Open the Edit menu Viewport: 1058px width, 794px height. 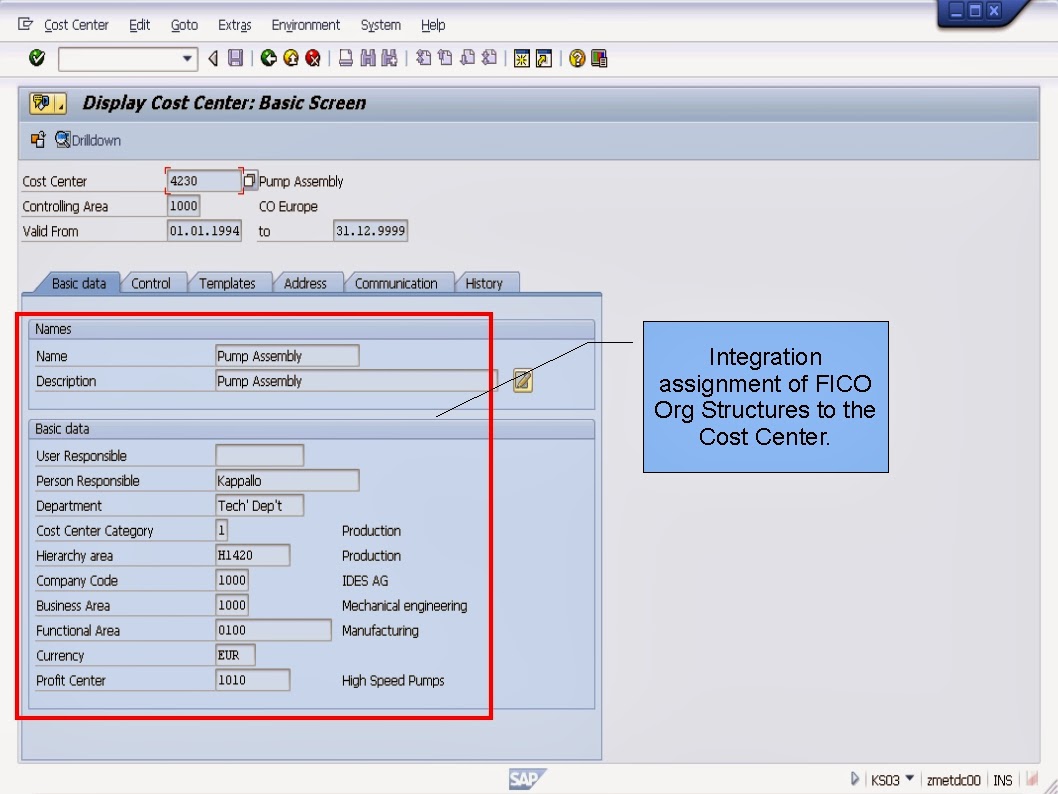click(139, 25)
